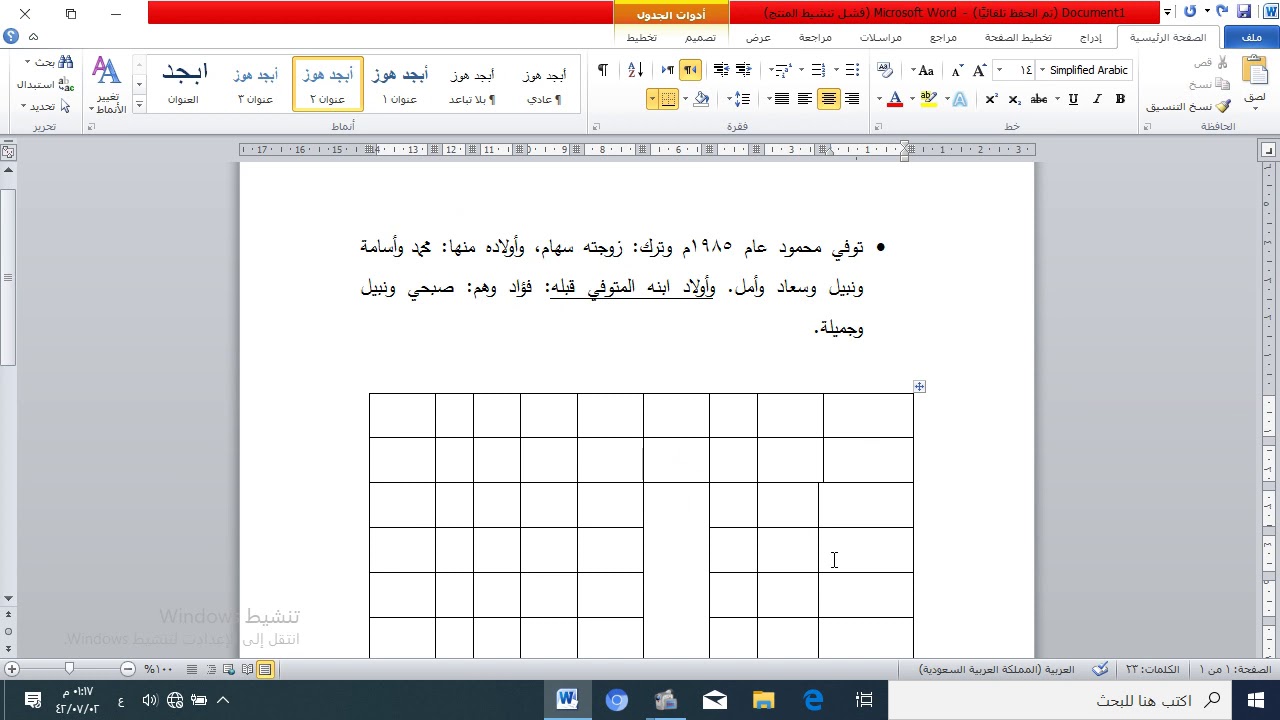The height and width of the screenshot is (720, 1280).
Task: Click the Replace (استبدال) icon
Action: click(41, 85)
